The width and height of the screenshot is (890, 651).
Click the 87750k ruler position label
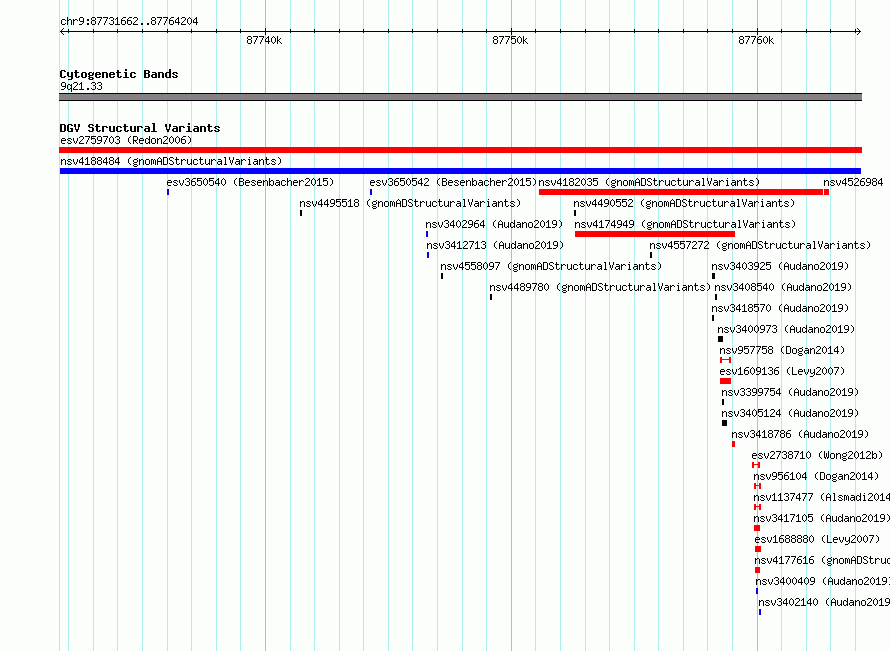click(x=510, y=40)
